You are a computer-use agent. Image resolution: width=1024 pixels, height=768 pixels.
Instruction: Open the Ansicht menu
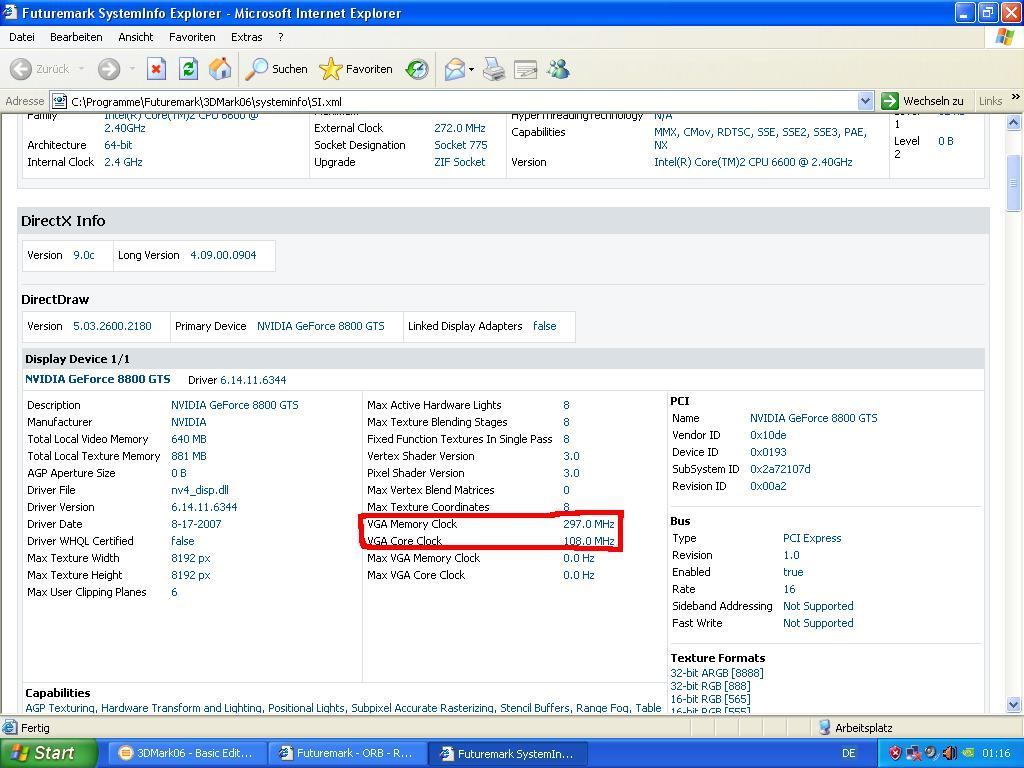click(136, 37)
